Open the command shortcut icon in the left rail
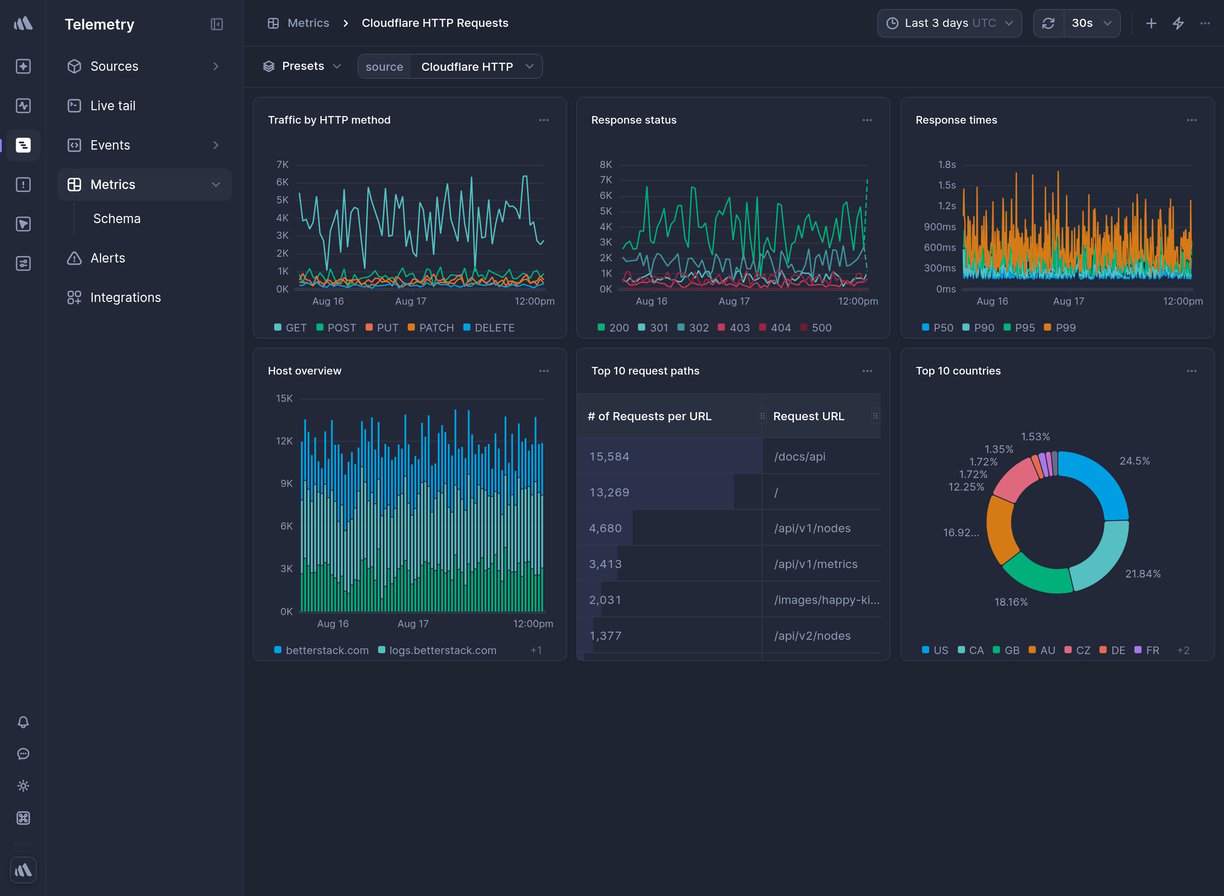The image size is (1224, 896). [23, 818]
